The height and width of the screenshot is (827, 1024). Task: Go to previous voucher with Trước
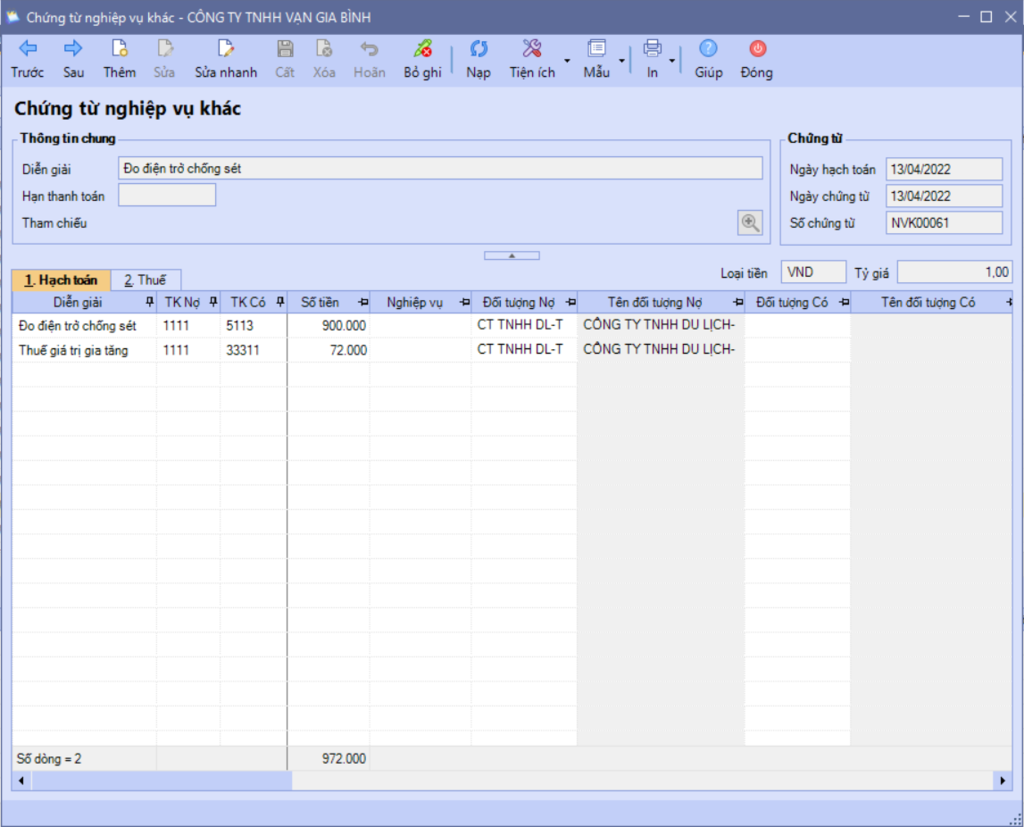coord(27,59)
